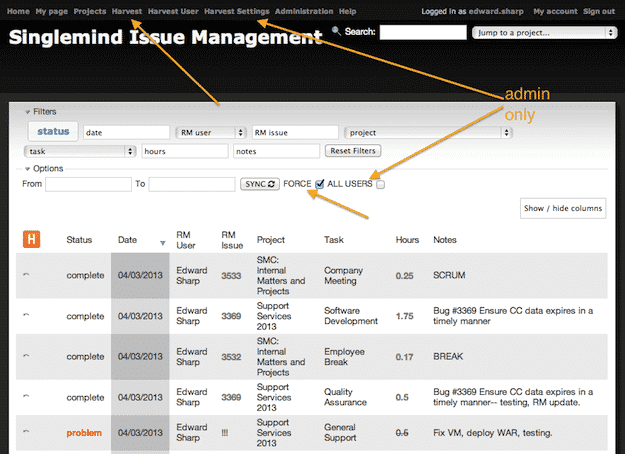
Task: Open the Jump to a project dropdown
Action: tap(544, 33)
